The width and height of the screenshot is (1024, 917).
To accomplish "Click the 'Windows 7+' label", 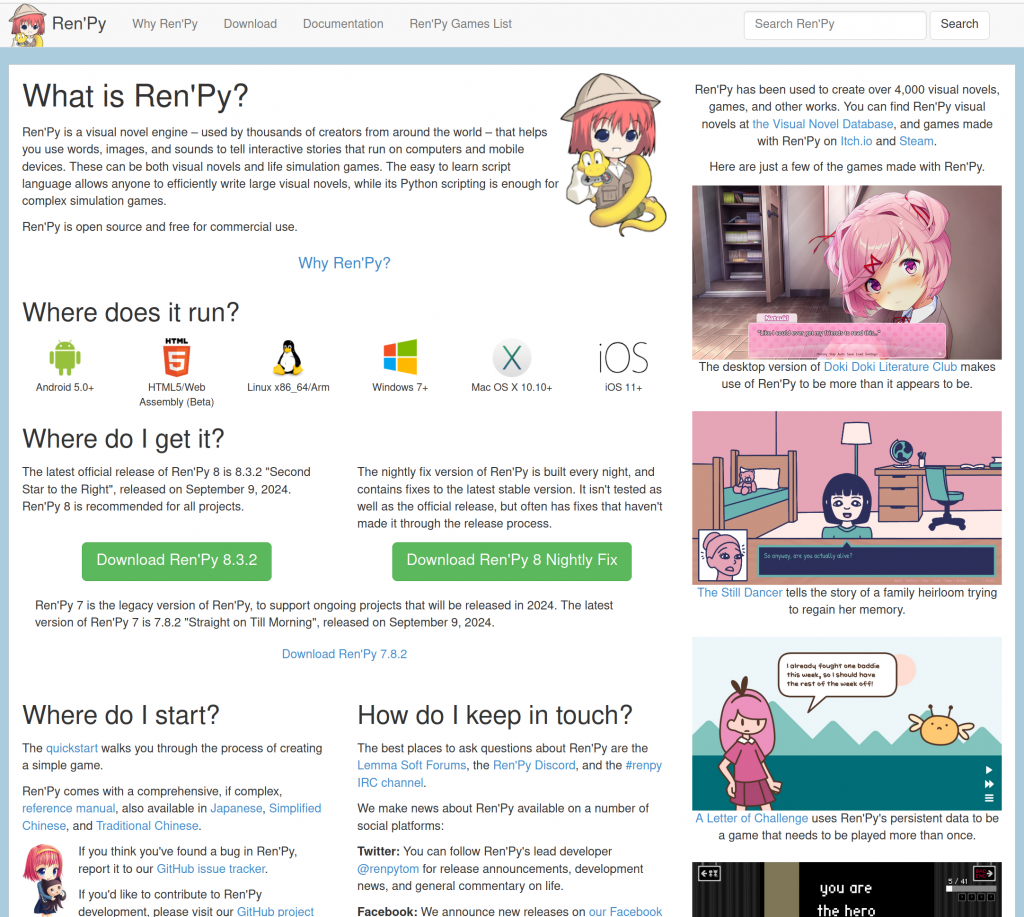I will coord(400,387).
